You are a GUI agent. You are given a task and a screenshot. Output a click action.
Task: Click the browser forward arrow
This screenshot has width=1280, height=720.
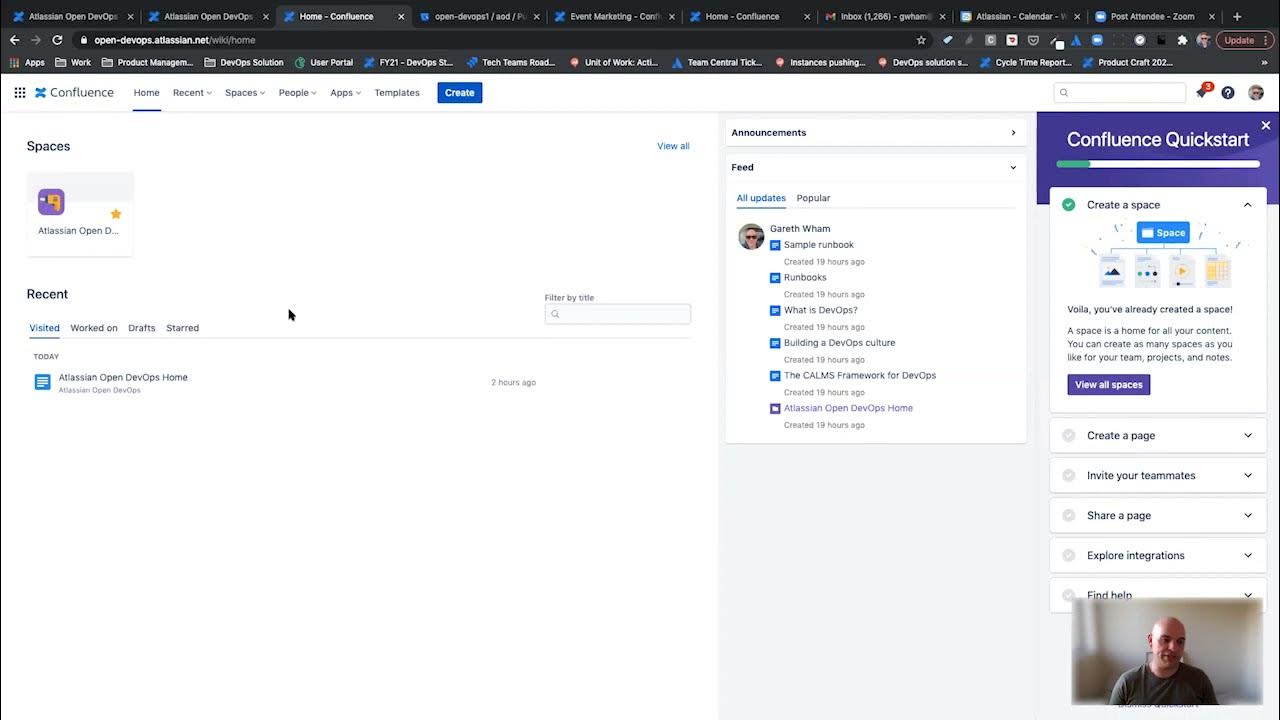(x=35, y=40)
